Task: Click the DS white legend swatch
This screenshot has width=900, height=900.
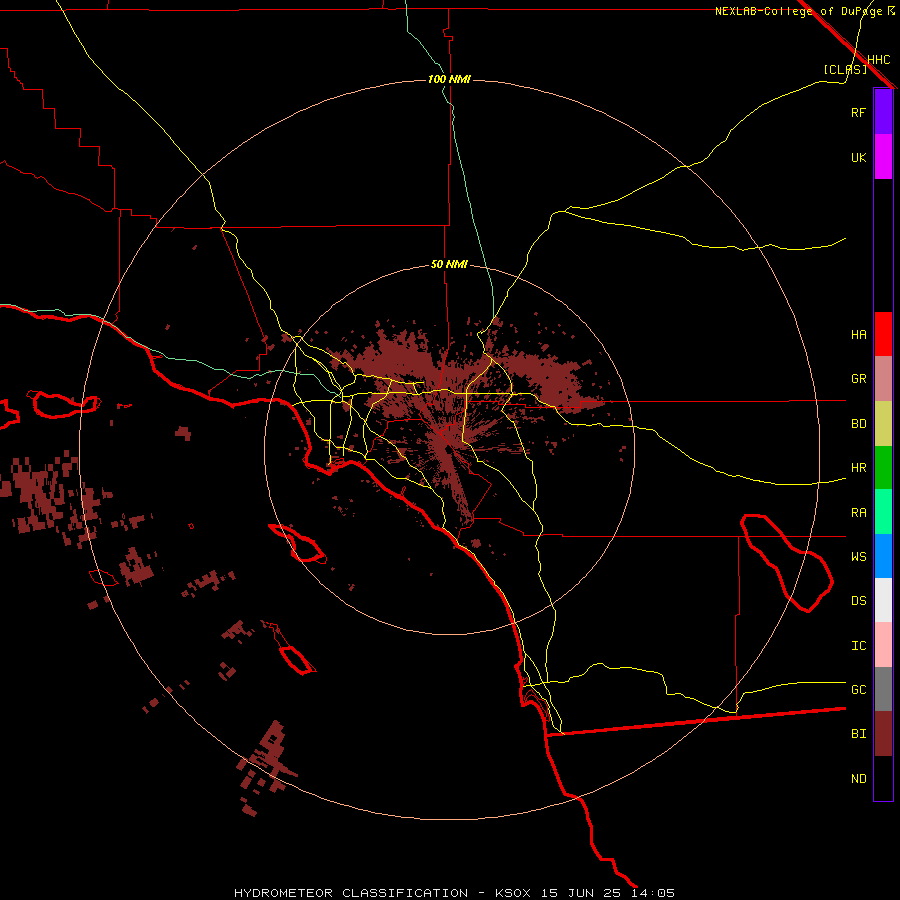Action: (x=883, y=600)
